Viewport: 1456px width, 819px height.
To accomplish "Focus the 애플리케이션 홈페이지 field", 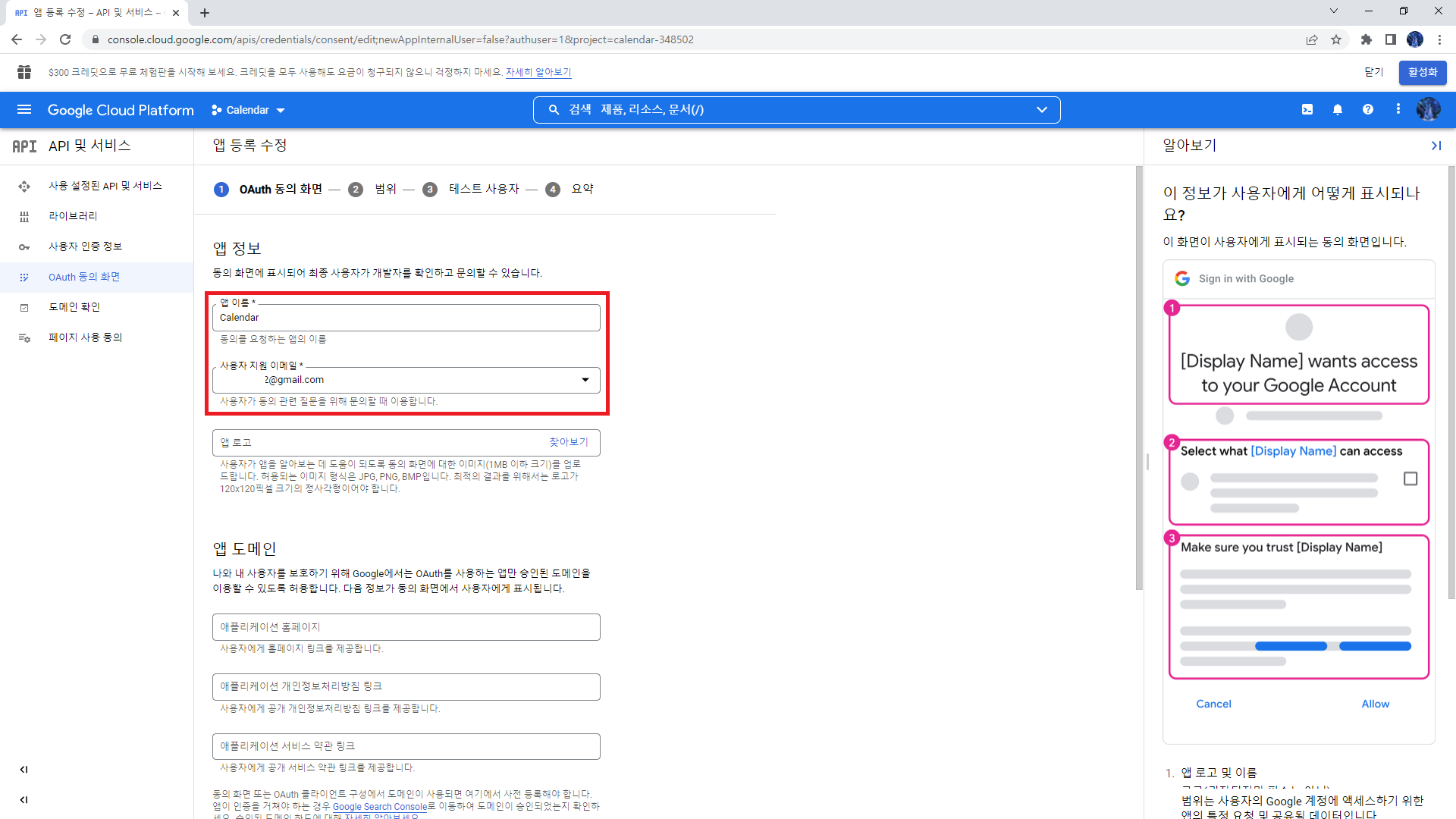I will 406,627.
